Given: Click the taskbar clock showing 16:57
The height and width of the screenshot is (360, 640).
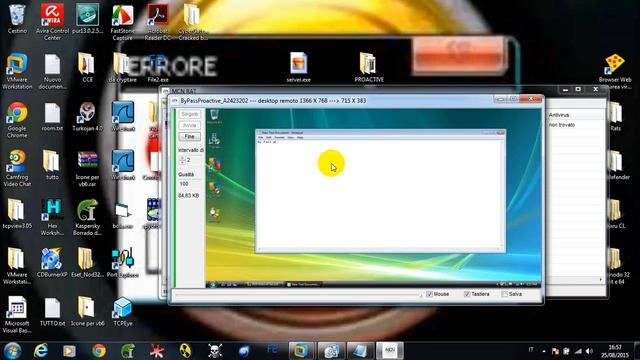Looking at the screenshot, I should pyautogui.click(x=615, y=351).
